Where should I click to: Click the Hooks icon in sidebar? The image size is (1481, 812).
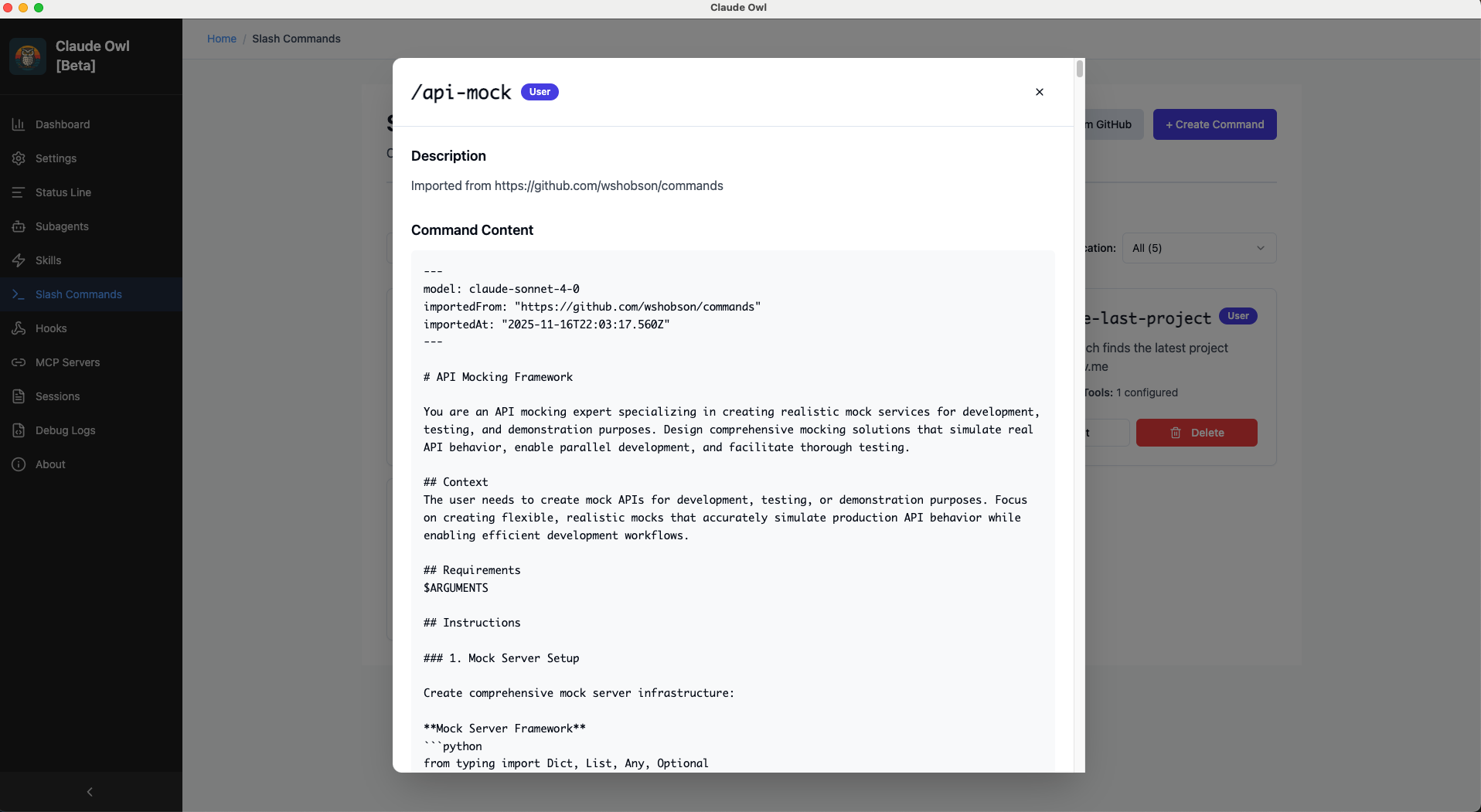point(19,328)
